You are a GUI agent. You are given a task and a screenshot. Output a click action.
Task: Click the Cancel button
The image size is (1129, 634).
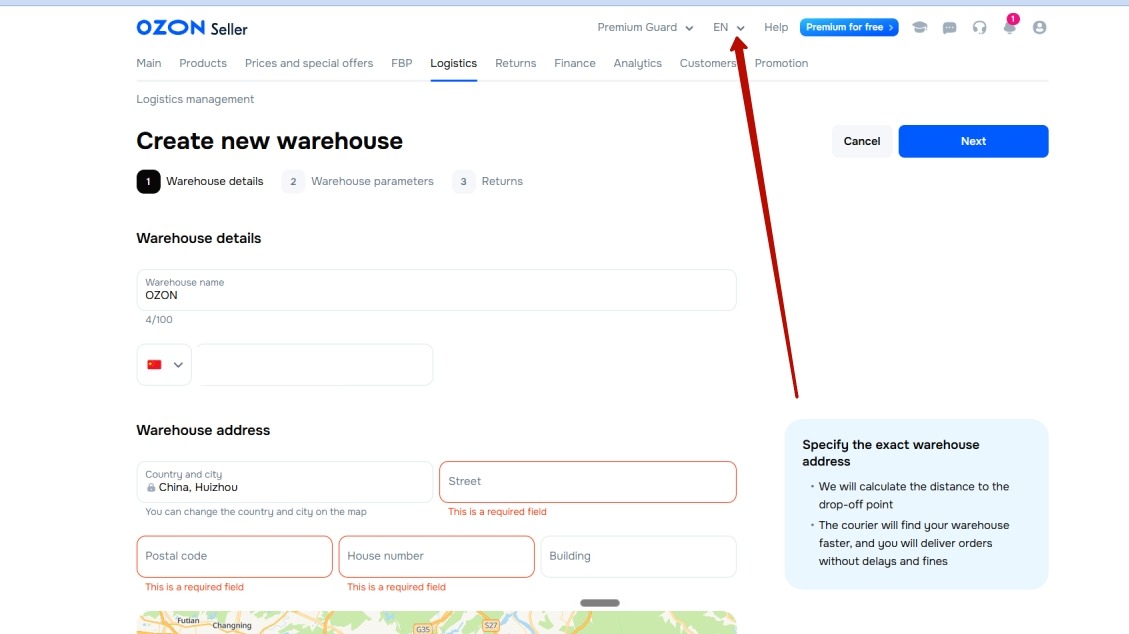click(862, 141)
